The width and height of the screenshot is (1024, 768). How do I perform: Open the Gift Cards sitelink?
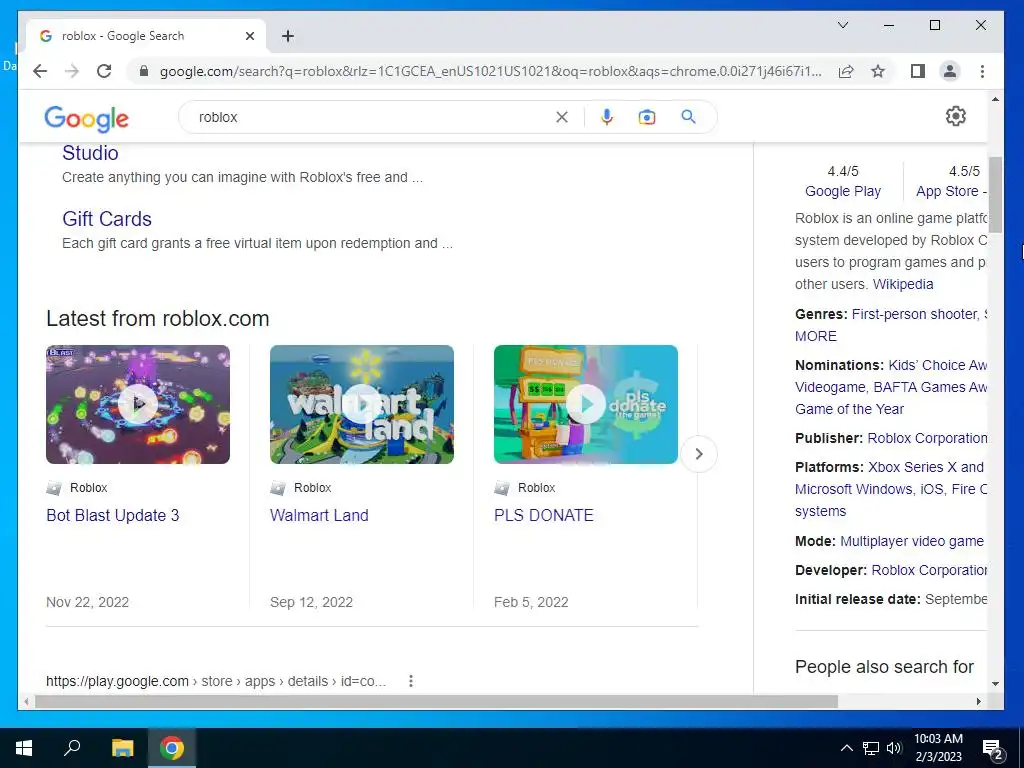click(x=107, y=219)
